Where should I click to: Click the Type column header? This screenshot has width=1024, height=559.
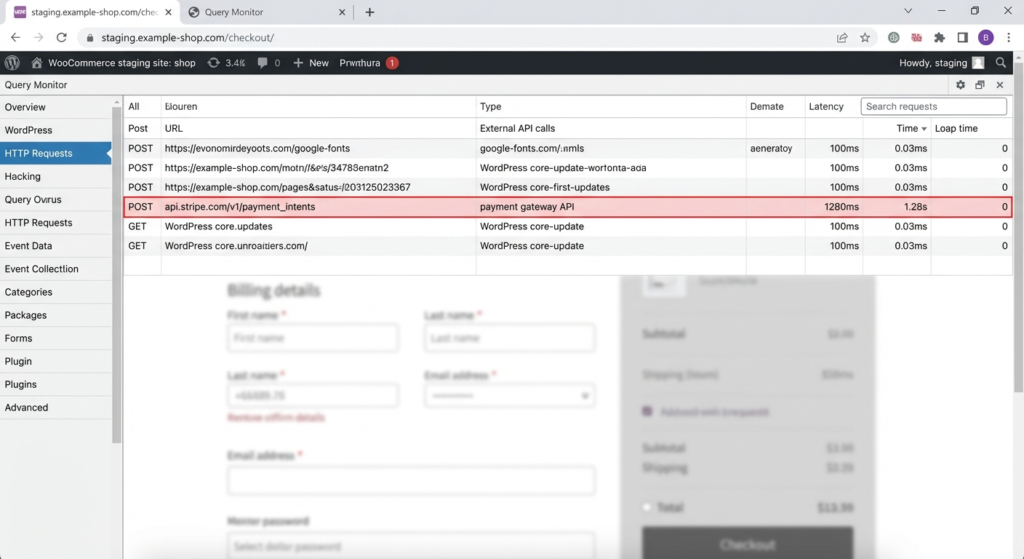(490, 106)
